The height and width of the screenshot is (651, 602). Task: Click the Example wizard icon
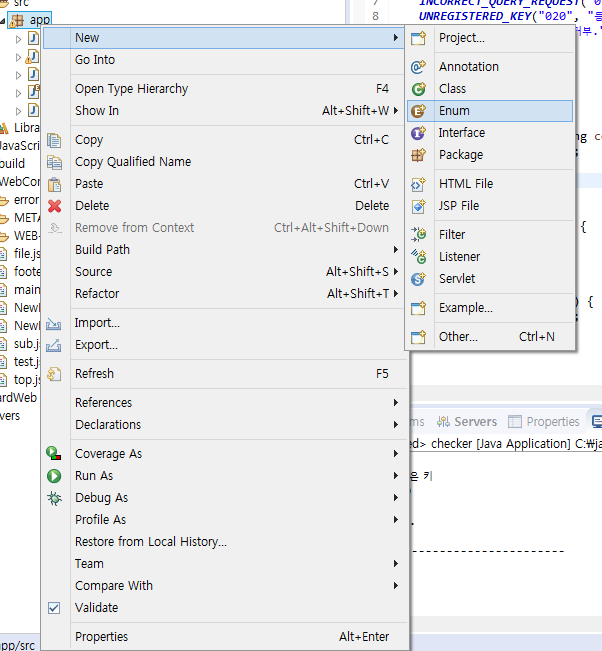tap(418, 308)
